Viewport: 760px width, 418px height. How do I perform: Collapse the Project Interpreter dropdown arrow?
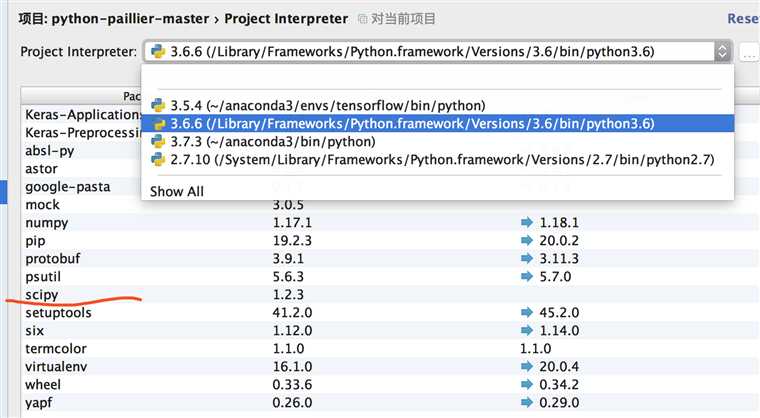[x=722, y=52]
